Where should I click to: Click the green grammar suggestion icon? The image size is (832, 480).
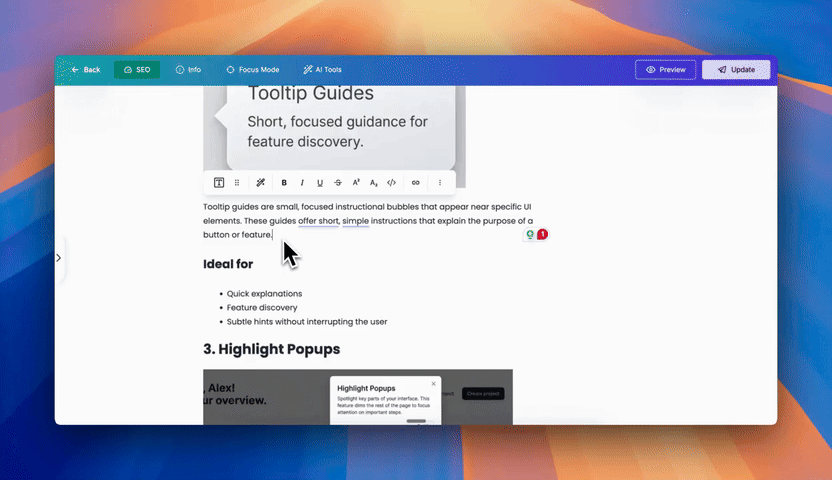(x=530, y=234)
